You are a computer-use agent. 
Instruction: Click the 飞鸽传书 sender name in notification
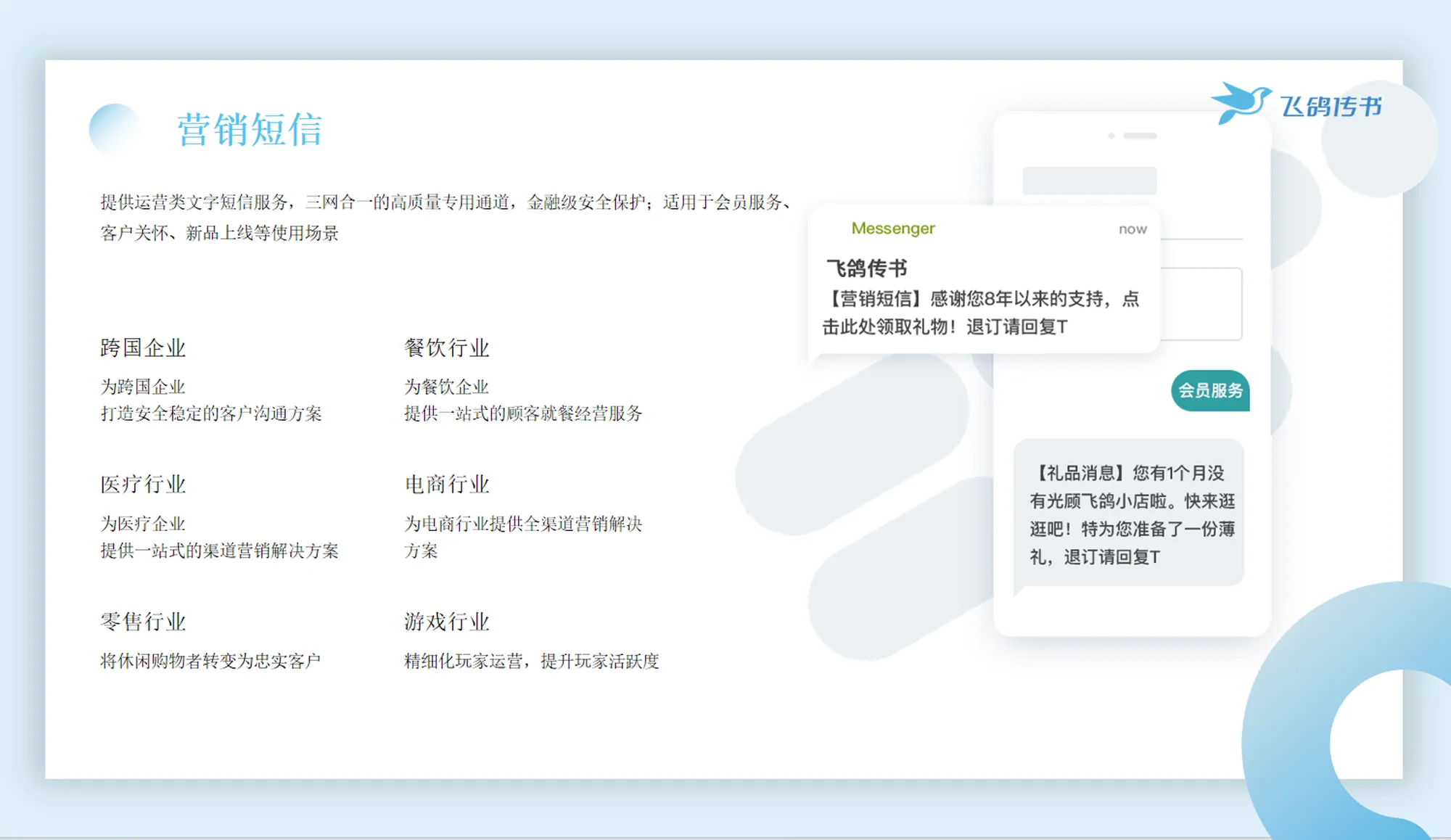pyautogui.click(x=867, y=268)
